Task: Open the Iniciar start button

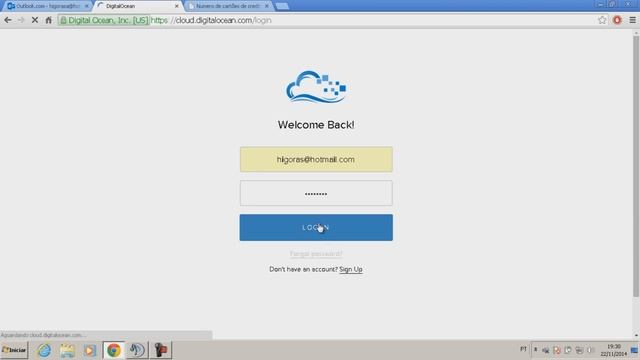Action: 14,350
